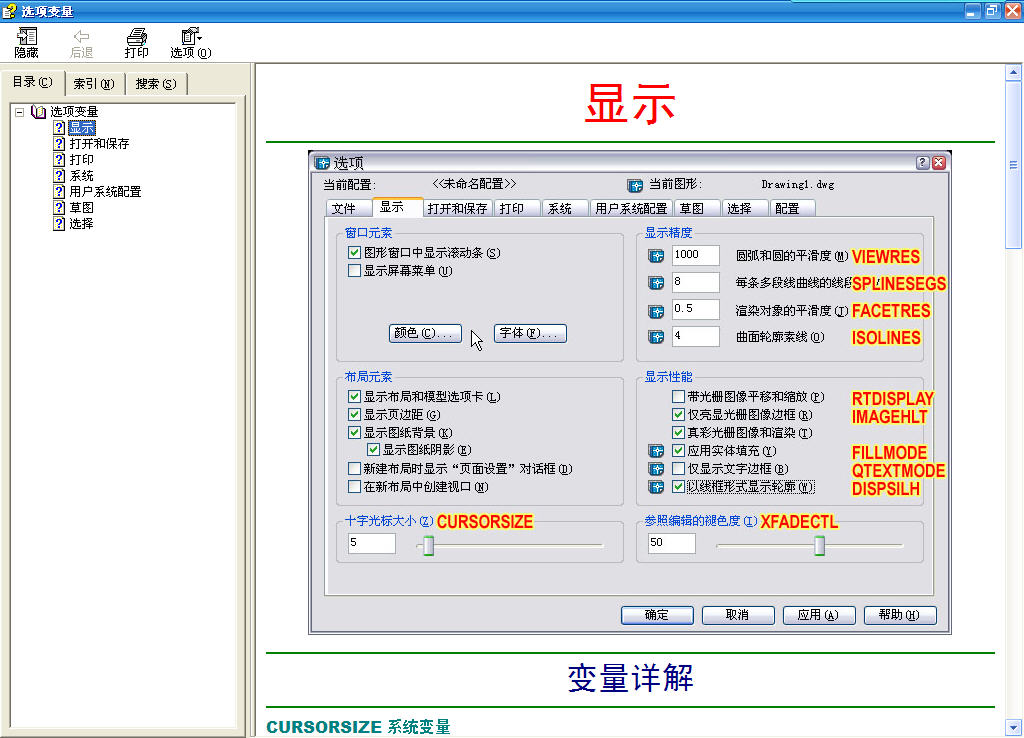The height and width of the screenshot is (738, 1024).
Task: Switch to the 目录(C) tab
Action: [x=33, y=82]
